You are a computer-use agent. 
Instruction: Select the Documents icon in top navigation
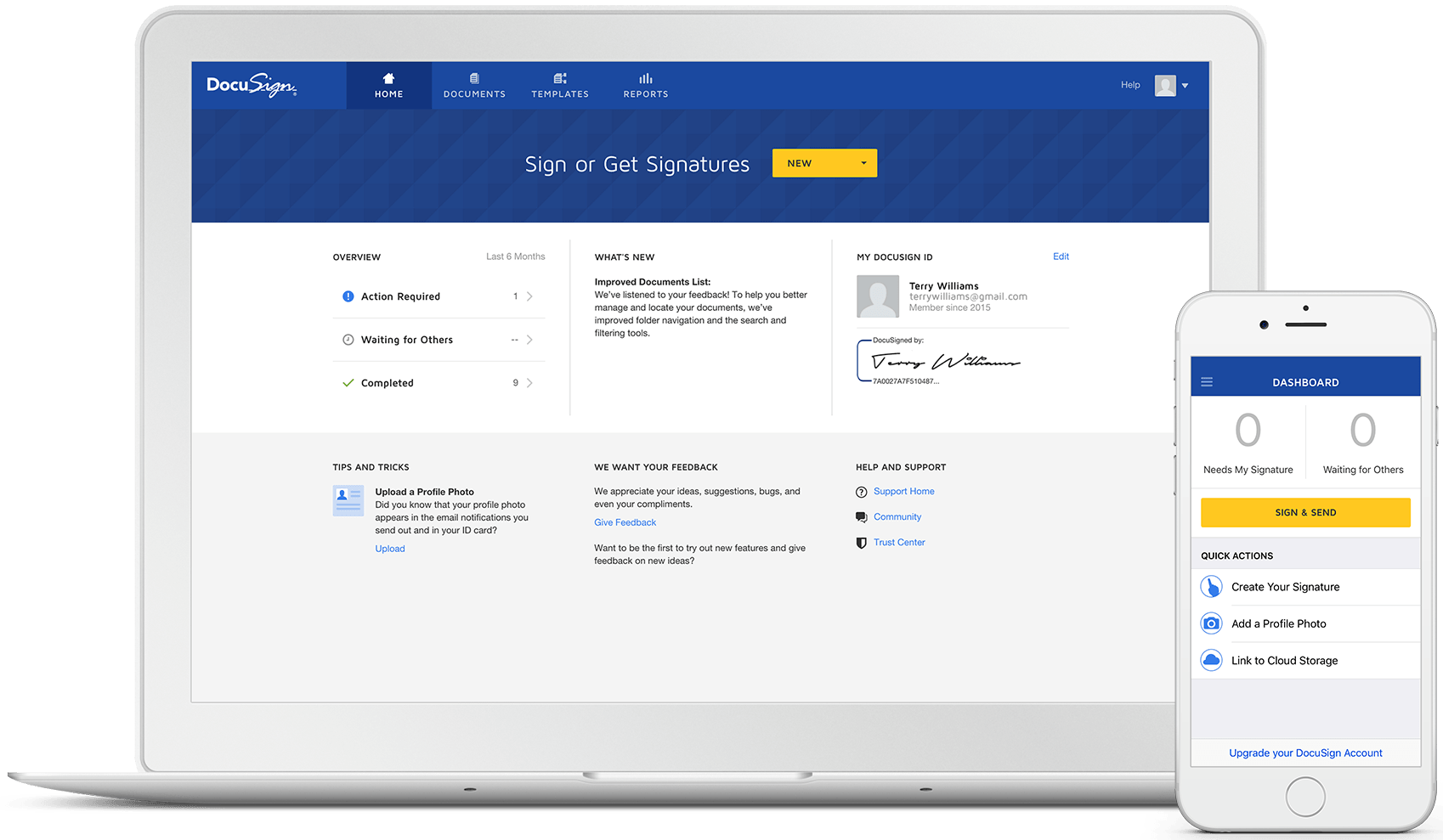[473, 77]
